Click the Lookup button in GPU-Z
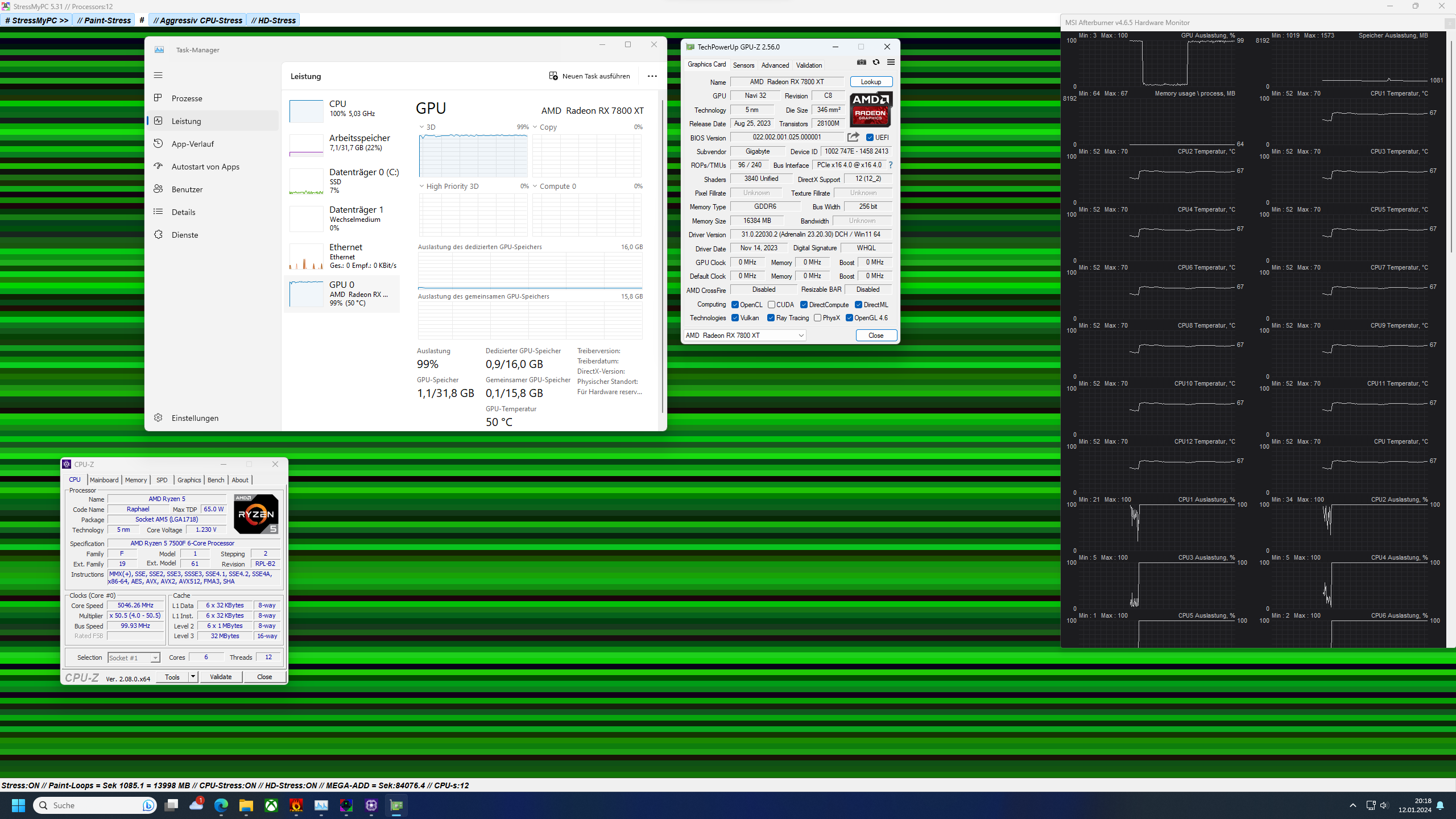This screenshot has width=1456, height=819. [x=871, y=82]
